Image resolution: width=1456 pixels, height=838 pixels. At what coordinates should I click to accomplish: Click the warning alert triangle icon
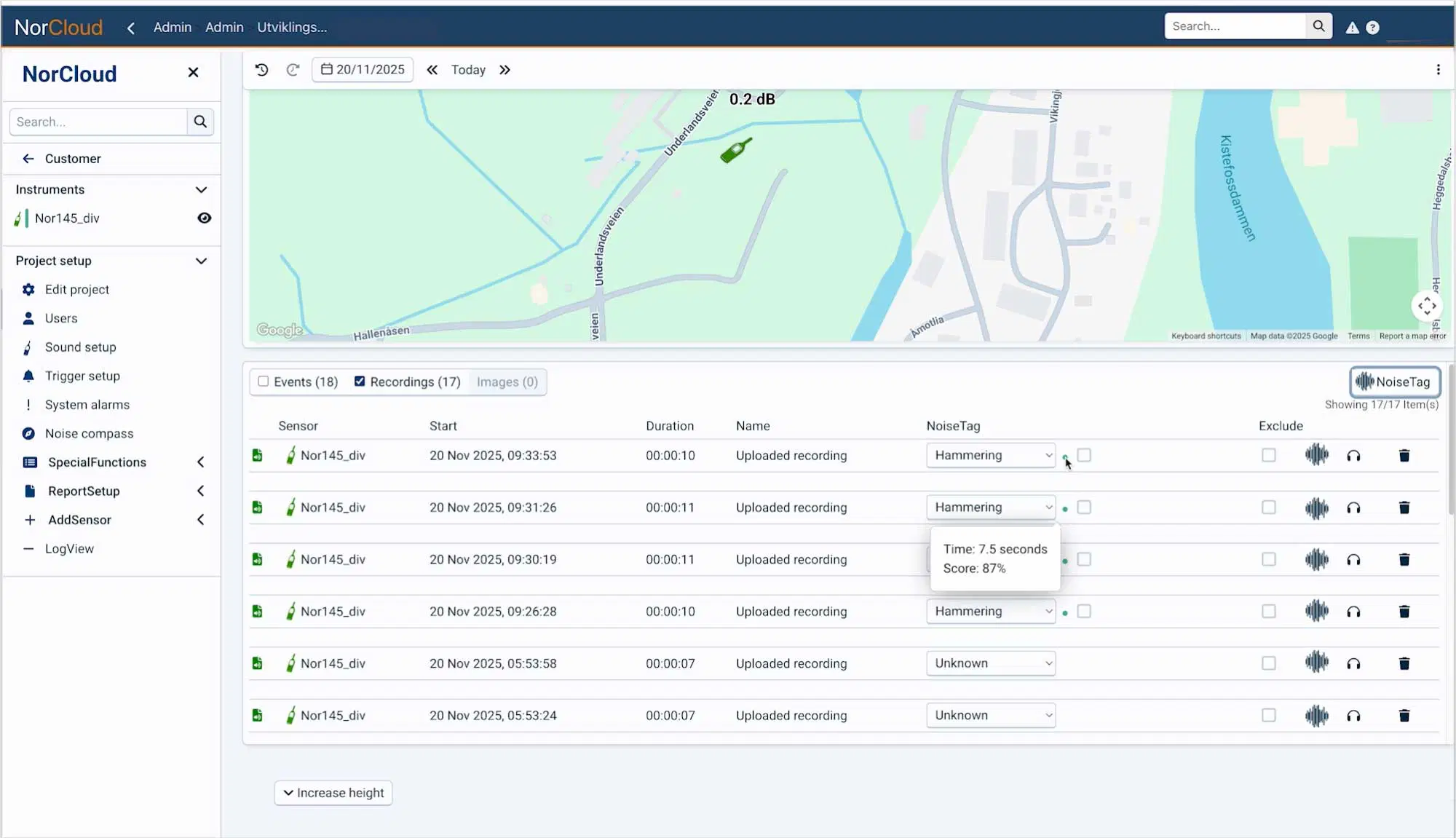coord(1352,28)
